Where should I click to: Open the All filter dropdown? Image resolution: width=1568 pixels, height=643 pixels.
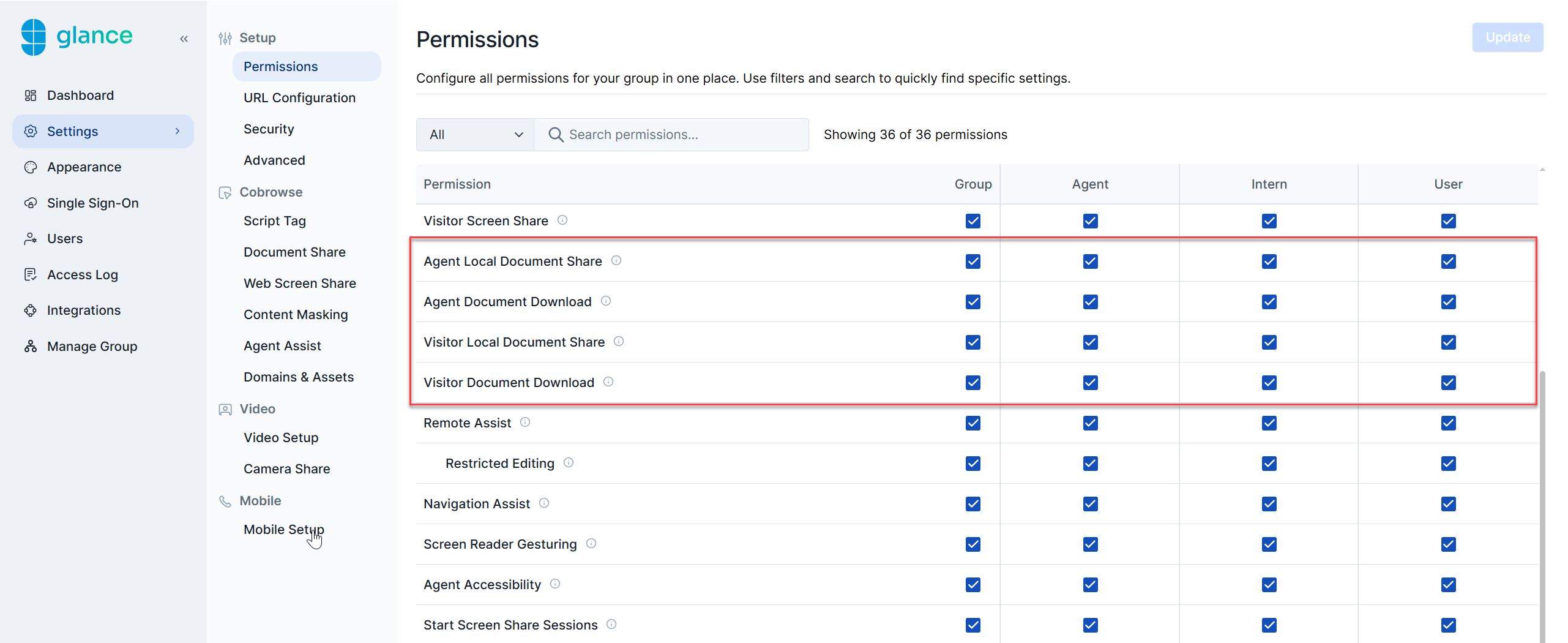(476, 135)
